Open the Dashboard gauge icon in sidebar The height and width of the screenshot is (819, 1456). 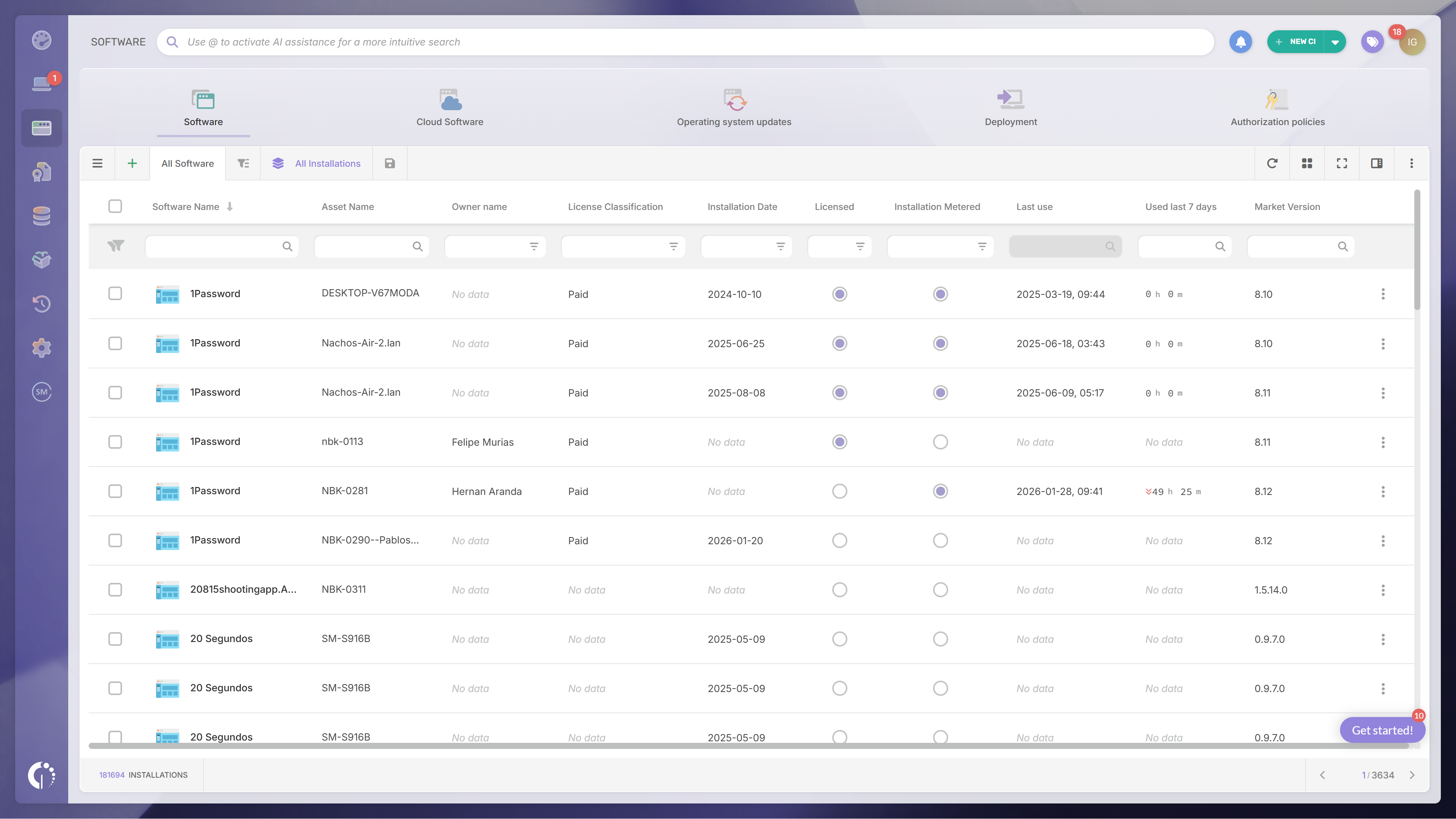41,40
